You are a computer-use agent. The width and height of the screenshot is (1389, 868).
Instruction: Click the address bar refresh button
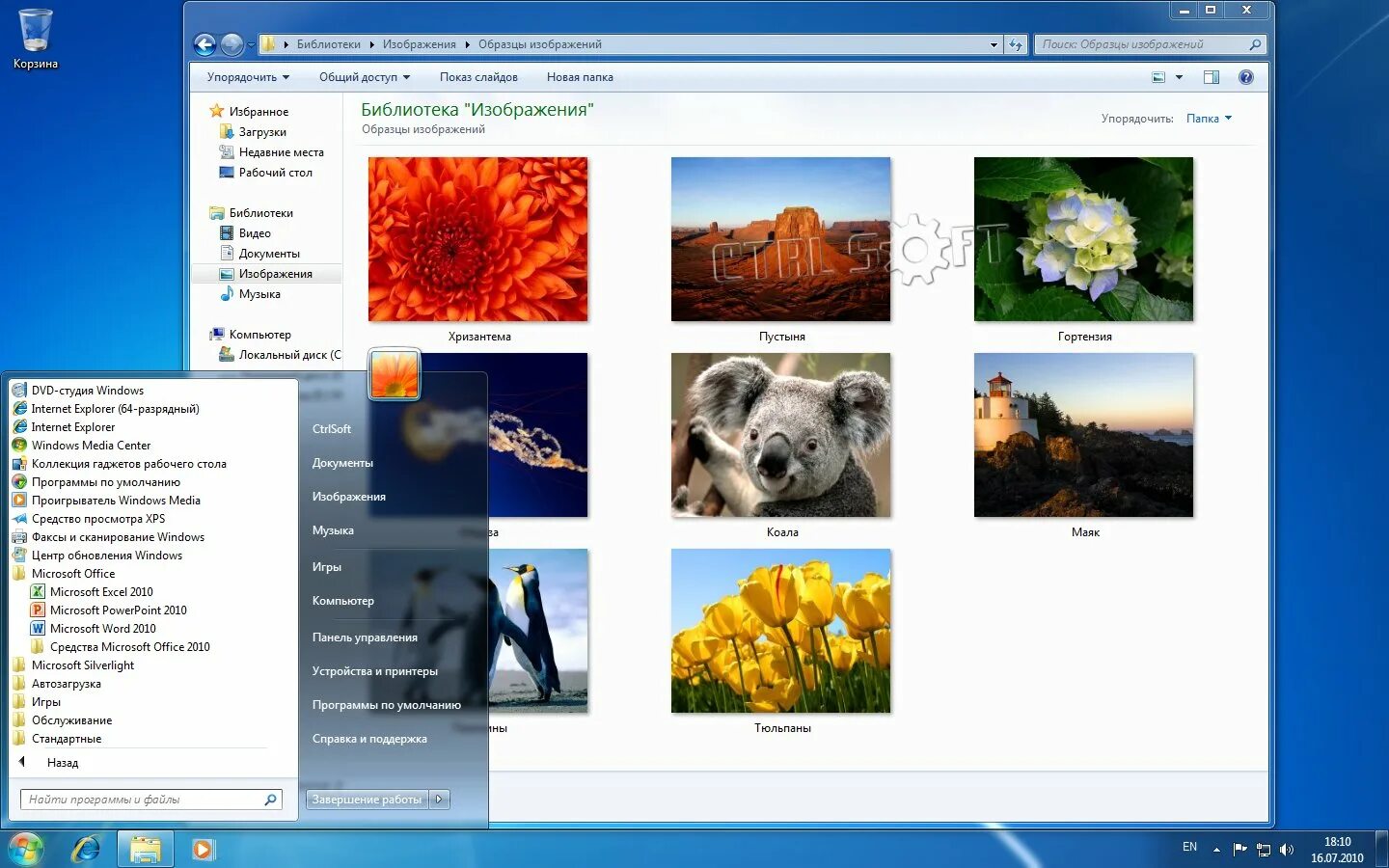tap(1016, 44)
